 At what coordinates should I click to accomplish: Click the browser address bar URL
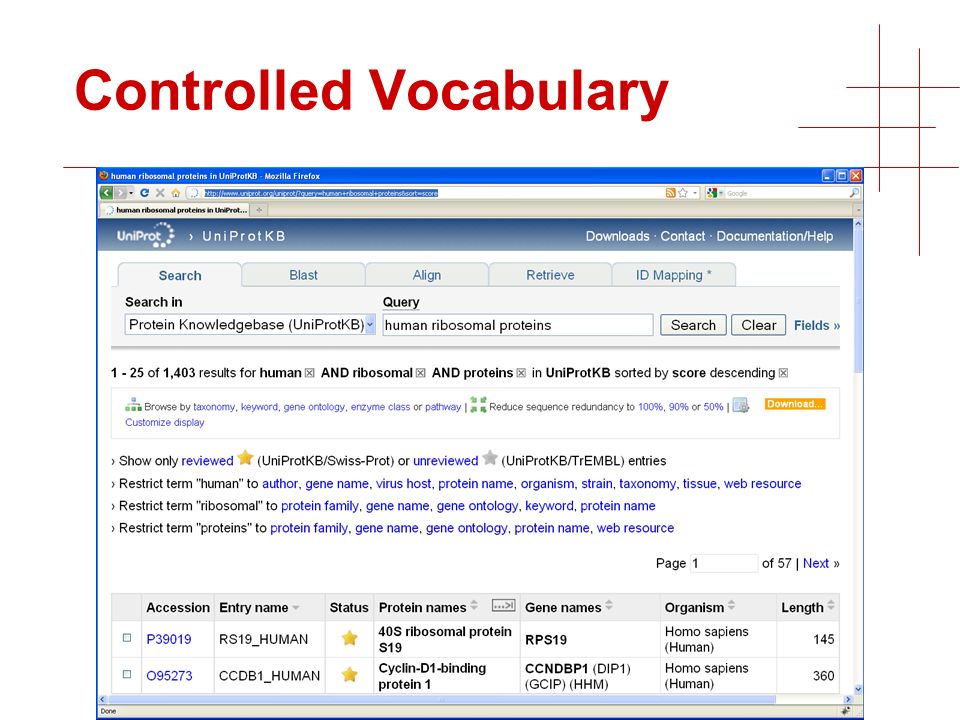click(x=321, y=193)
